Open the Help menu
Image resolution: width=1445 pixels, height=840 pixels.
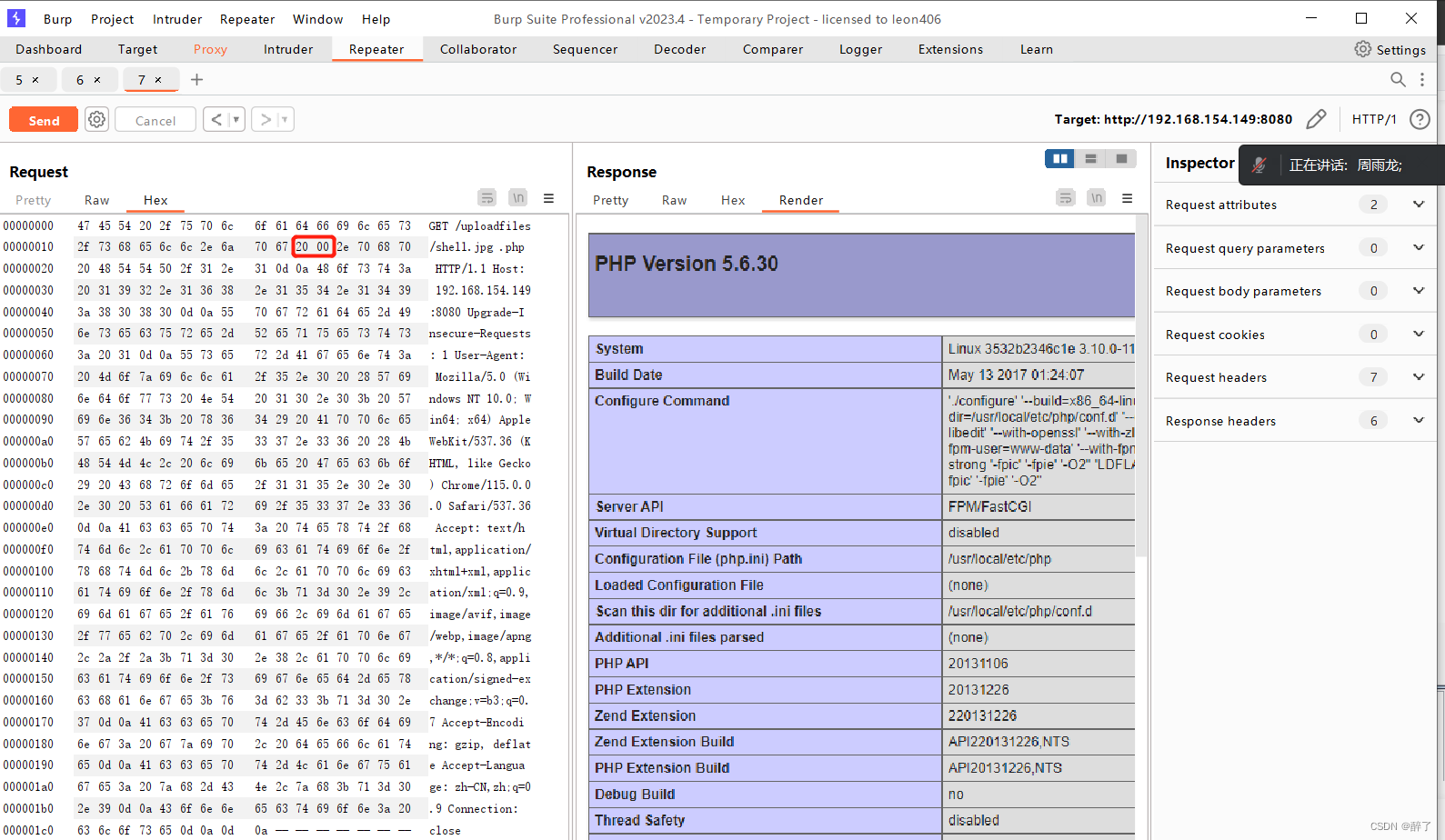[x=376, y=19]
